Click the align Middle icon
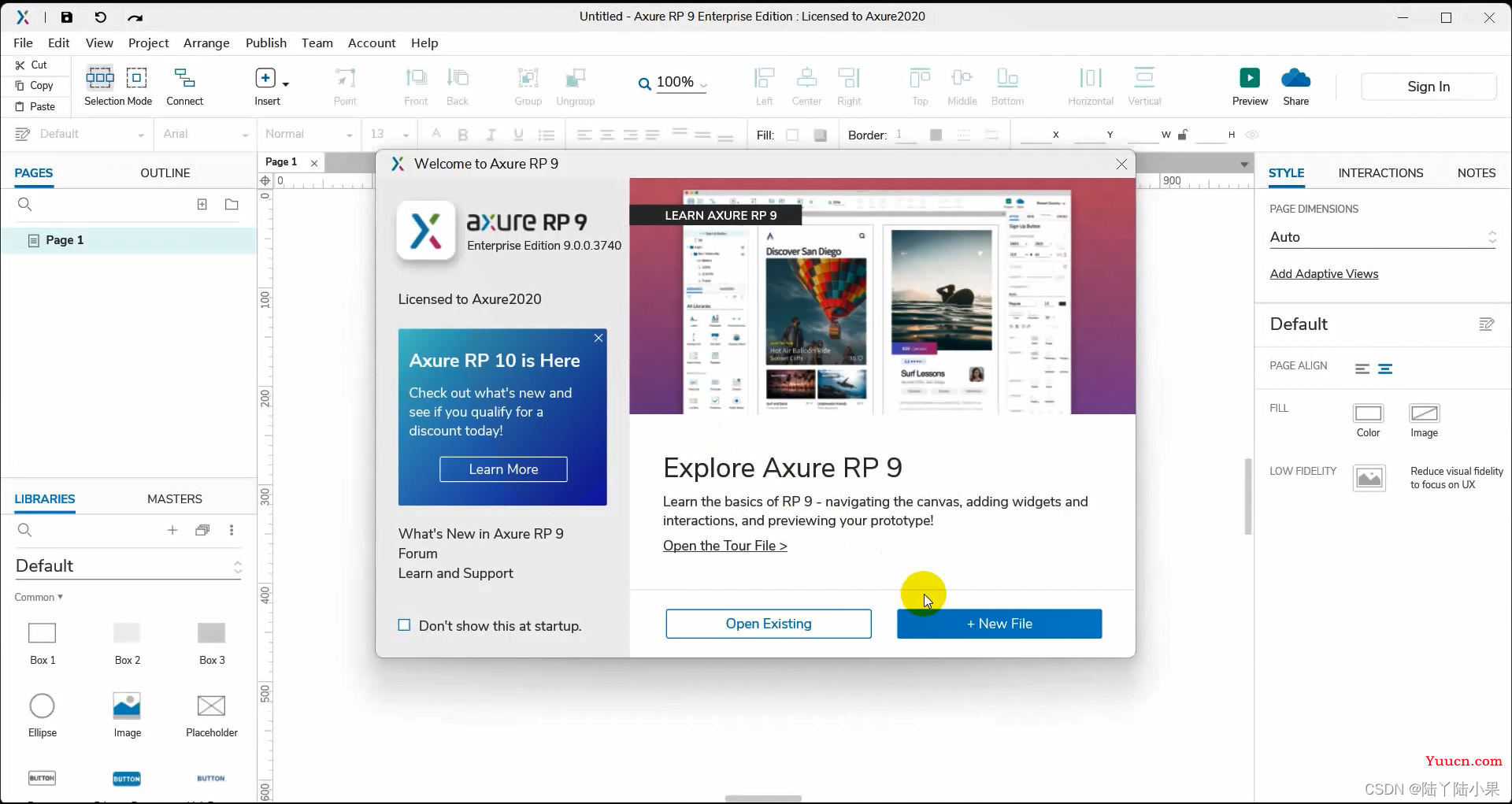This screenshot has height=804, width=1512. [x=962, y=77]
